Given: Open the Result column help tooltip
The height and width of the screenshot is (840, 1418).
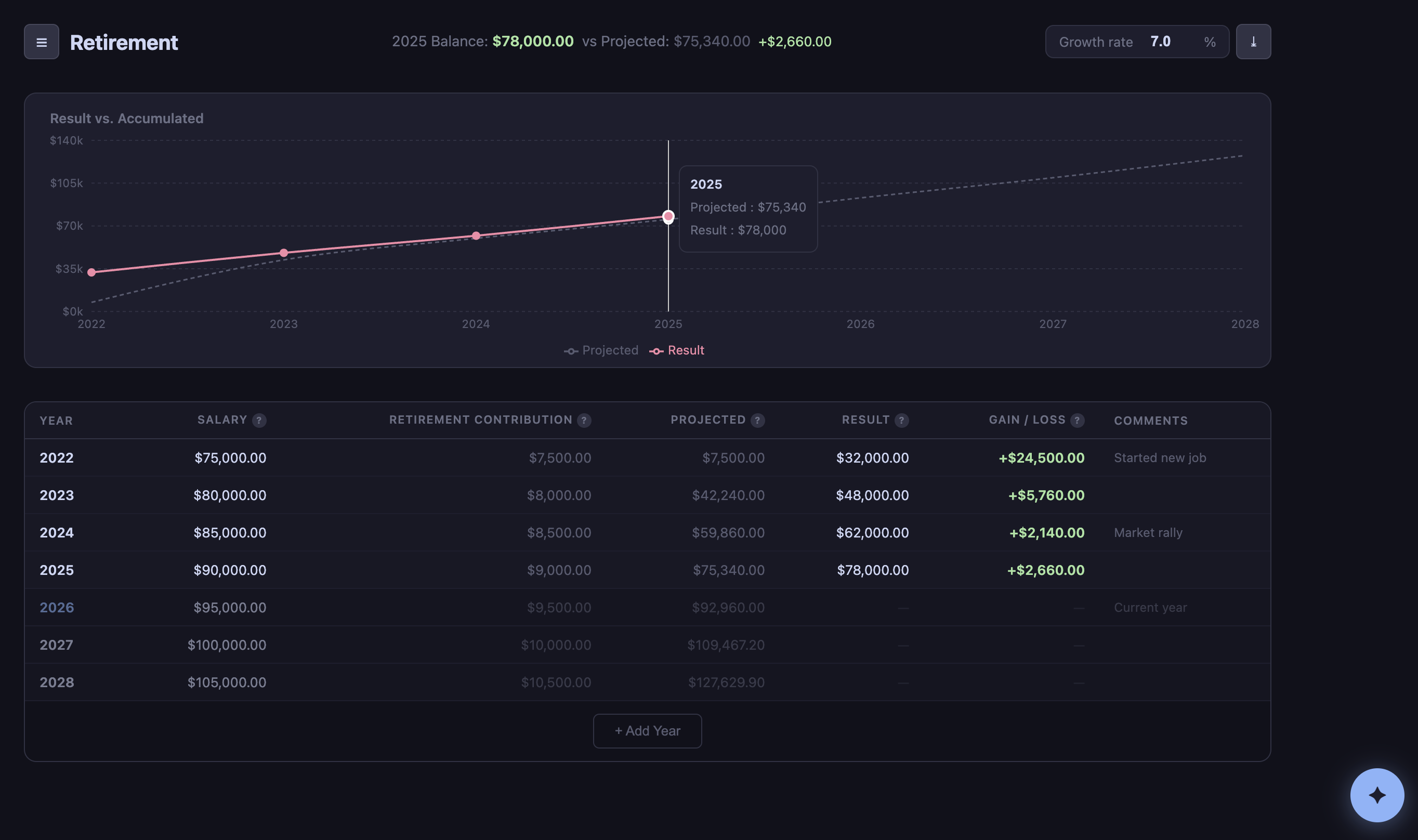Looking at the screenshot, I should pyautogui.click(x=901, y=420).
